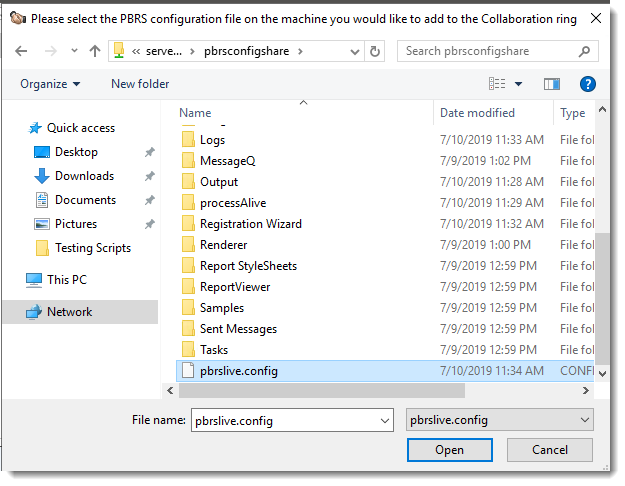Click the Cancel button
This screenshot has height=486, width=625.
550,450
